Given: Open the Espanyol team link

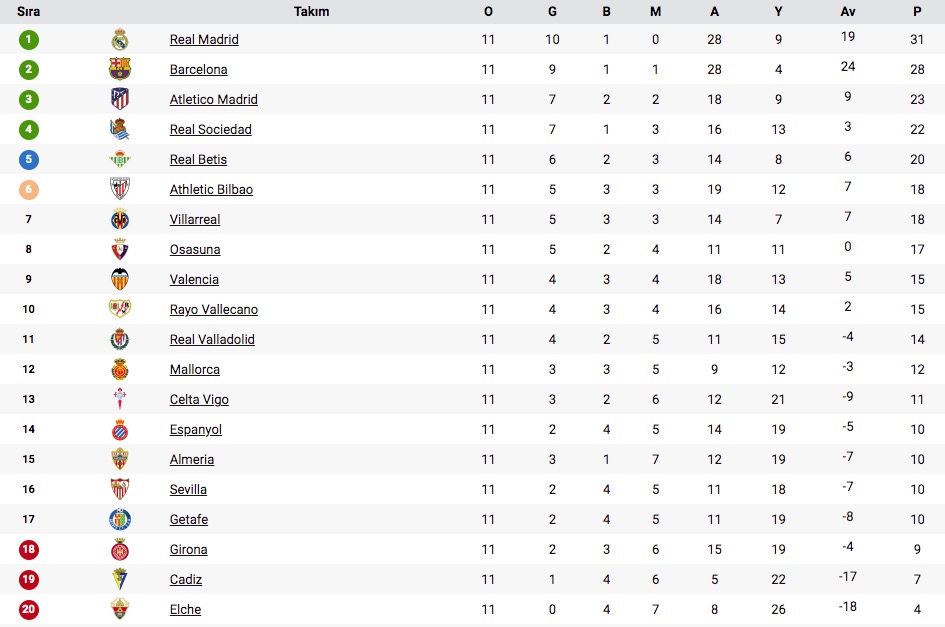Looking at the screenshot, I should tap(195, 429).
